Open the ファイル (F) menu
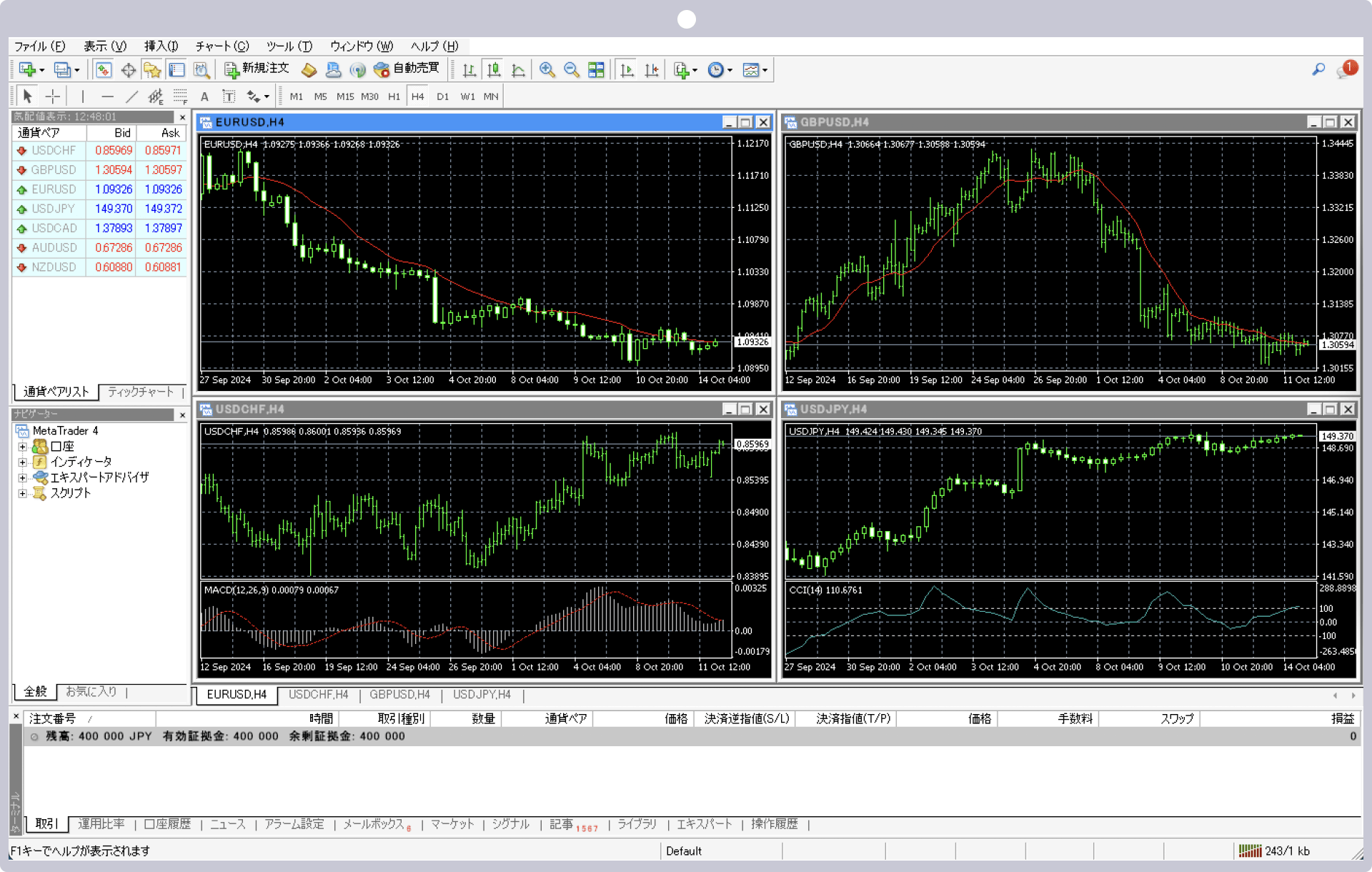The height and width of the screenshot is (872, 1372). pyautogui.click(x=40, y=46)
